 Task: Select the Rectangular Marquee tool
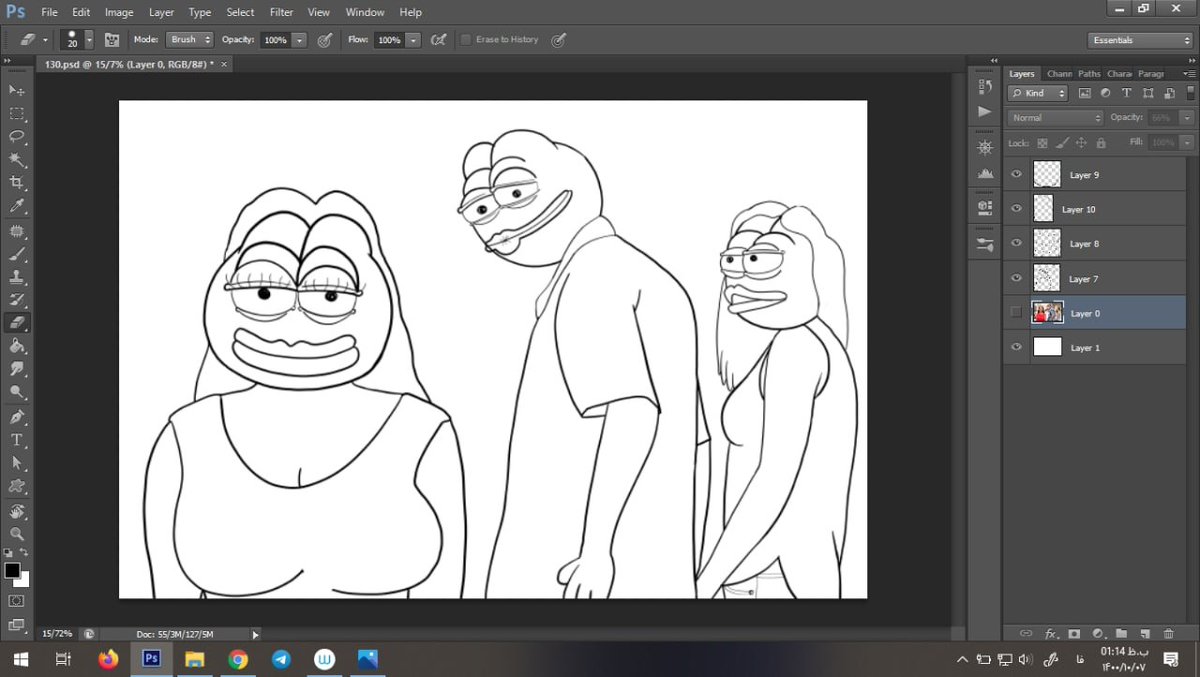pyautogui.click(x=17, y=113)
